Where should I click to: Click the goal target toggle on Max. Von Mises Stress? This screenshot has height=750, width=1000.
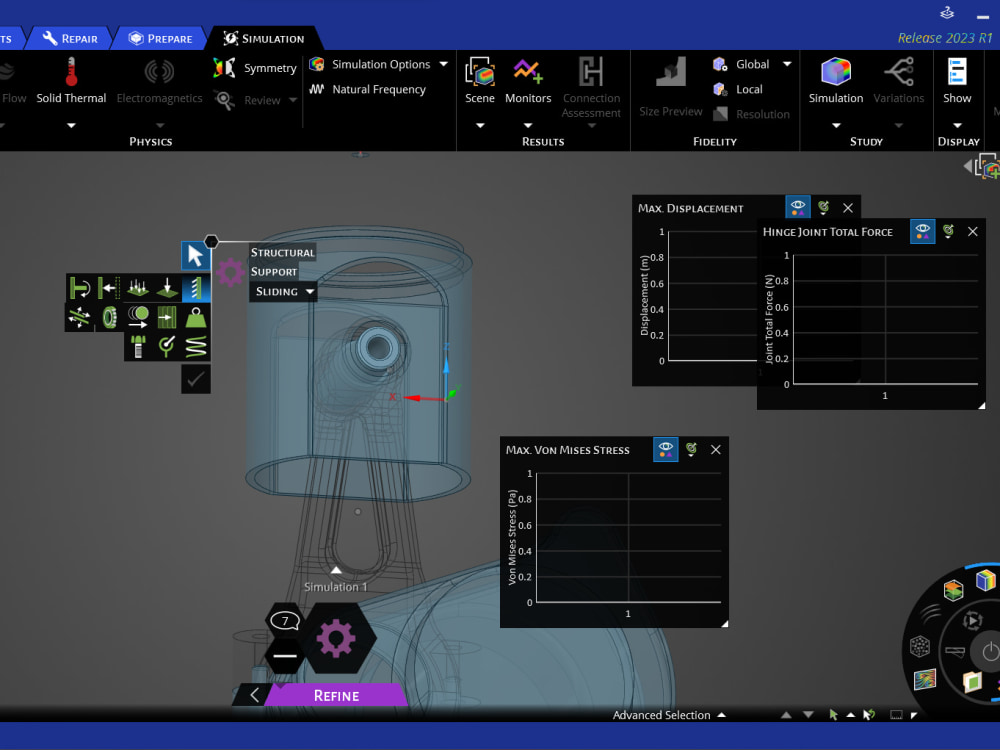click(691, 449)
